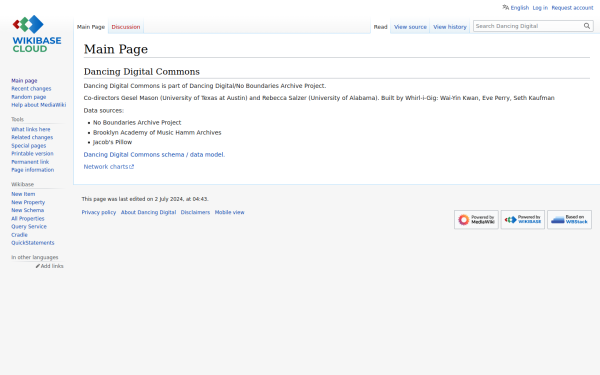Click the Dancing Digital Commons heading
The image size is (600, 375).
pos(142,72)
